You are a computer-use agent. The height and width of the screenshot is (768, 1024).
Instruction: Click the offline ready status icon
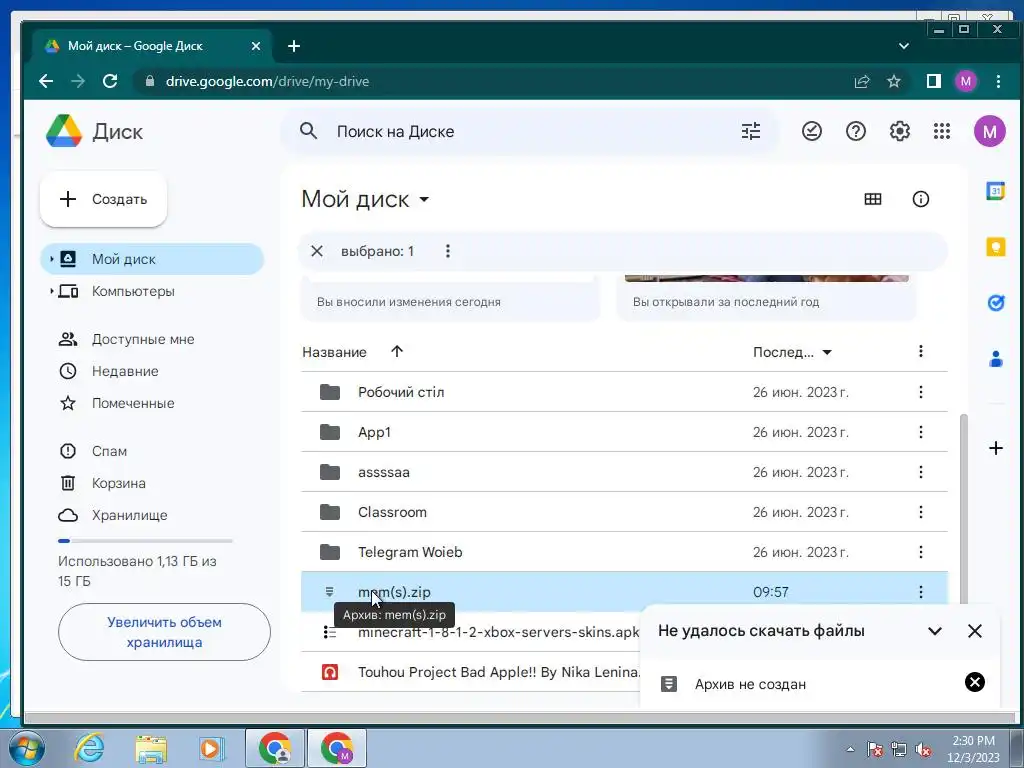812,131
